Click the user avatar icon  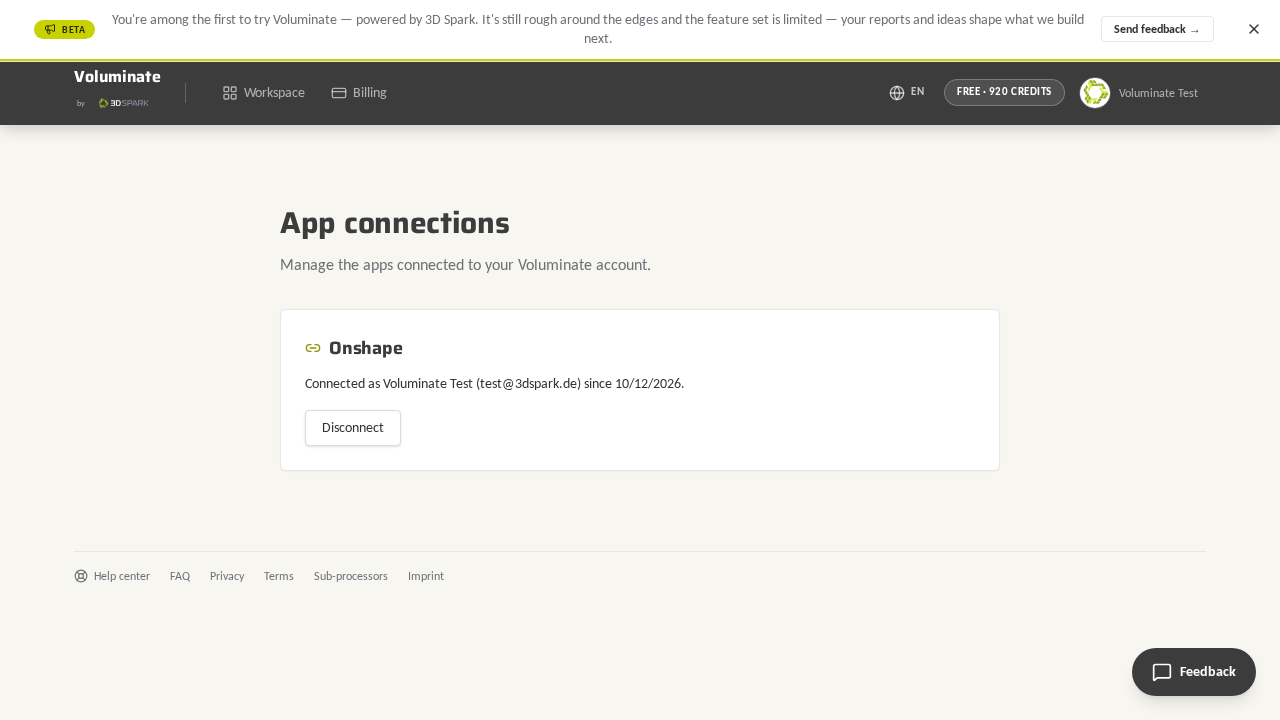point(1095,93)
